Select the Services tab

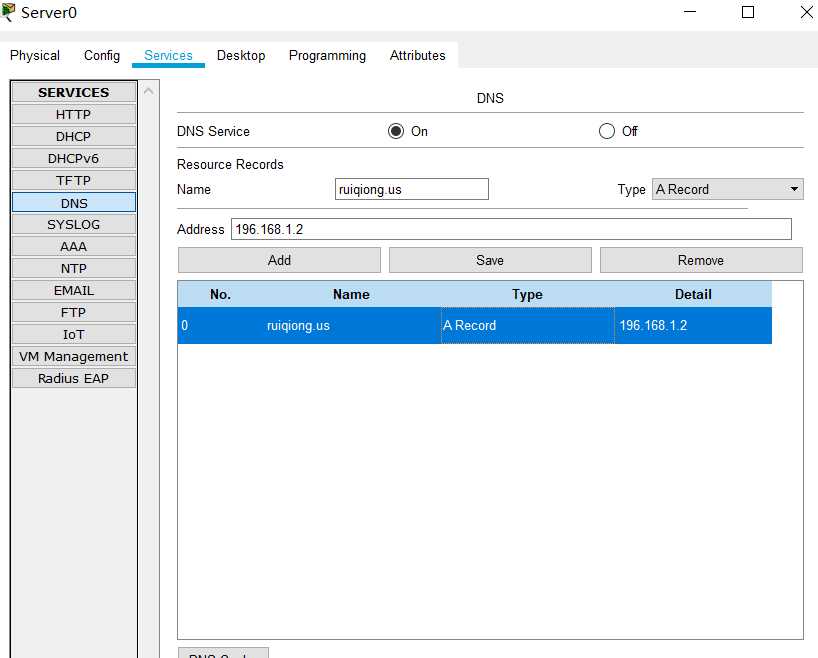click(168, 55)
